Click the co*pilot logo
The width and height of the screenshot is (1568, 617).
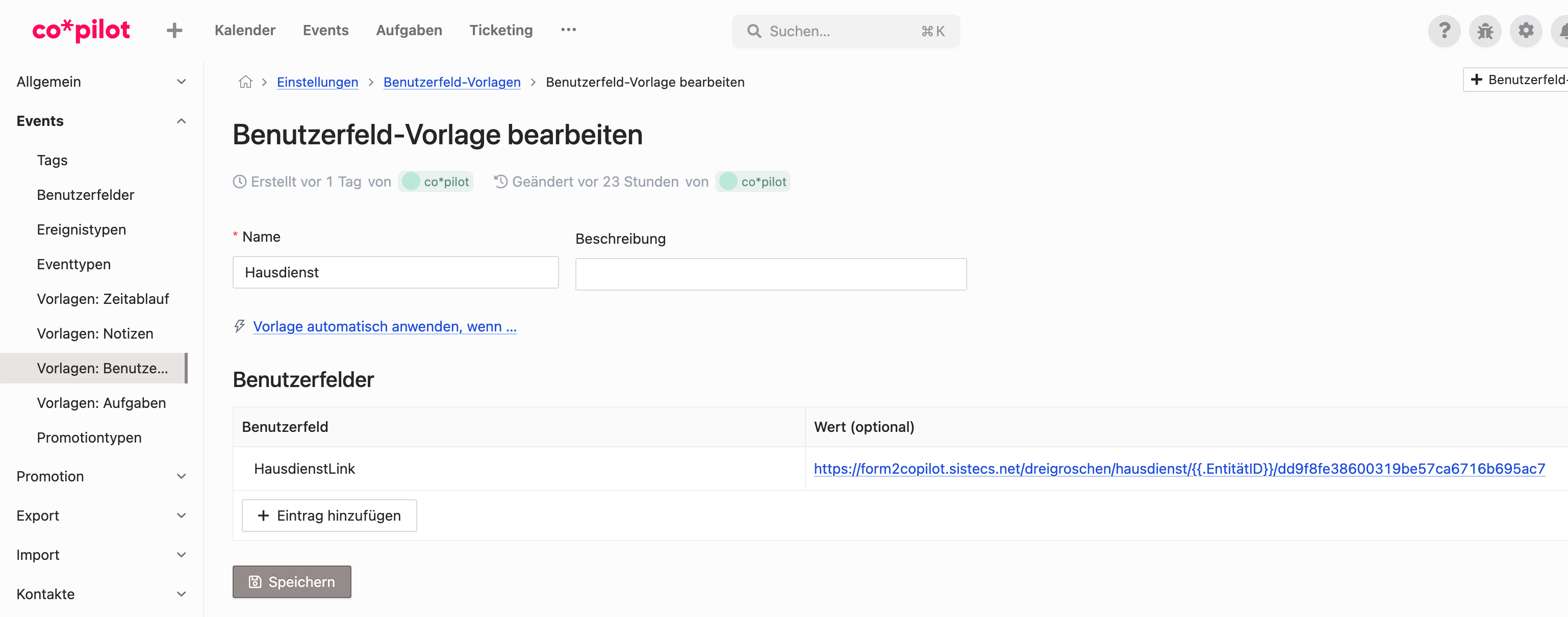[81, 30]
